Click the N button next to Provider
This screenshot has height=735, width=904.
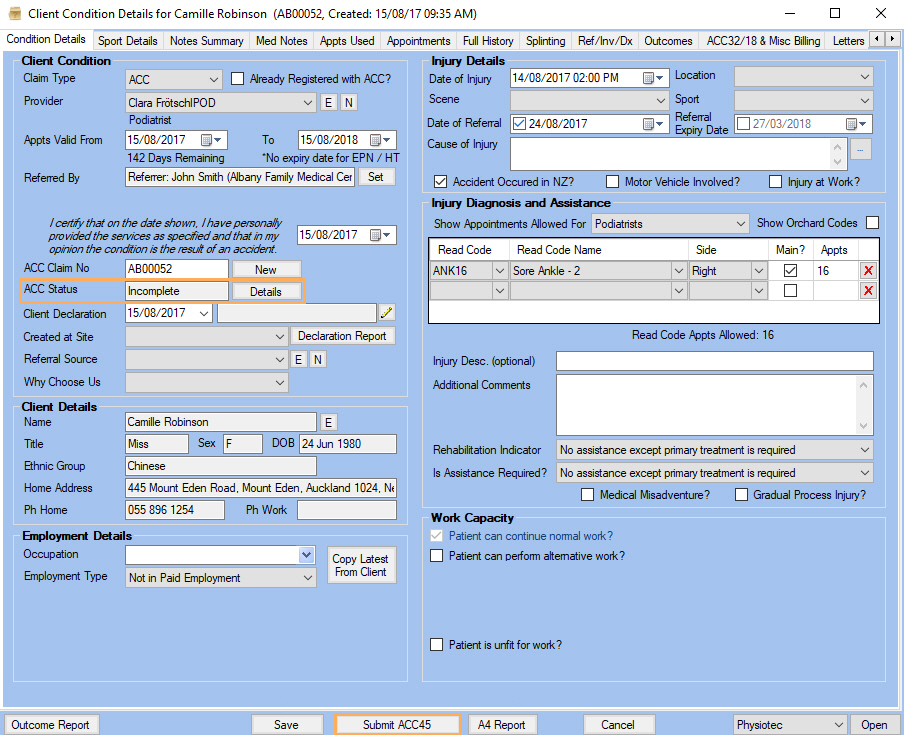click(348, 103)
